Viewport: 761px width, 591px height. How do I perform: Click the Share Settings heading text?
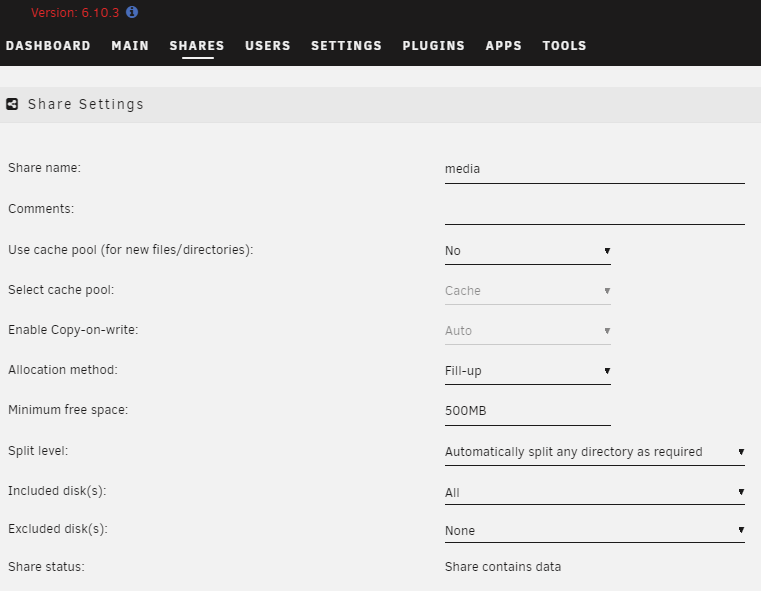(x=86, y=104)
